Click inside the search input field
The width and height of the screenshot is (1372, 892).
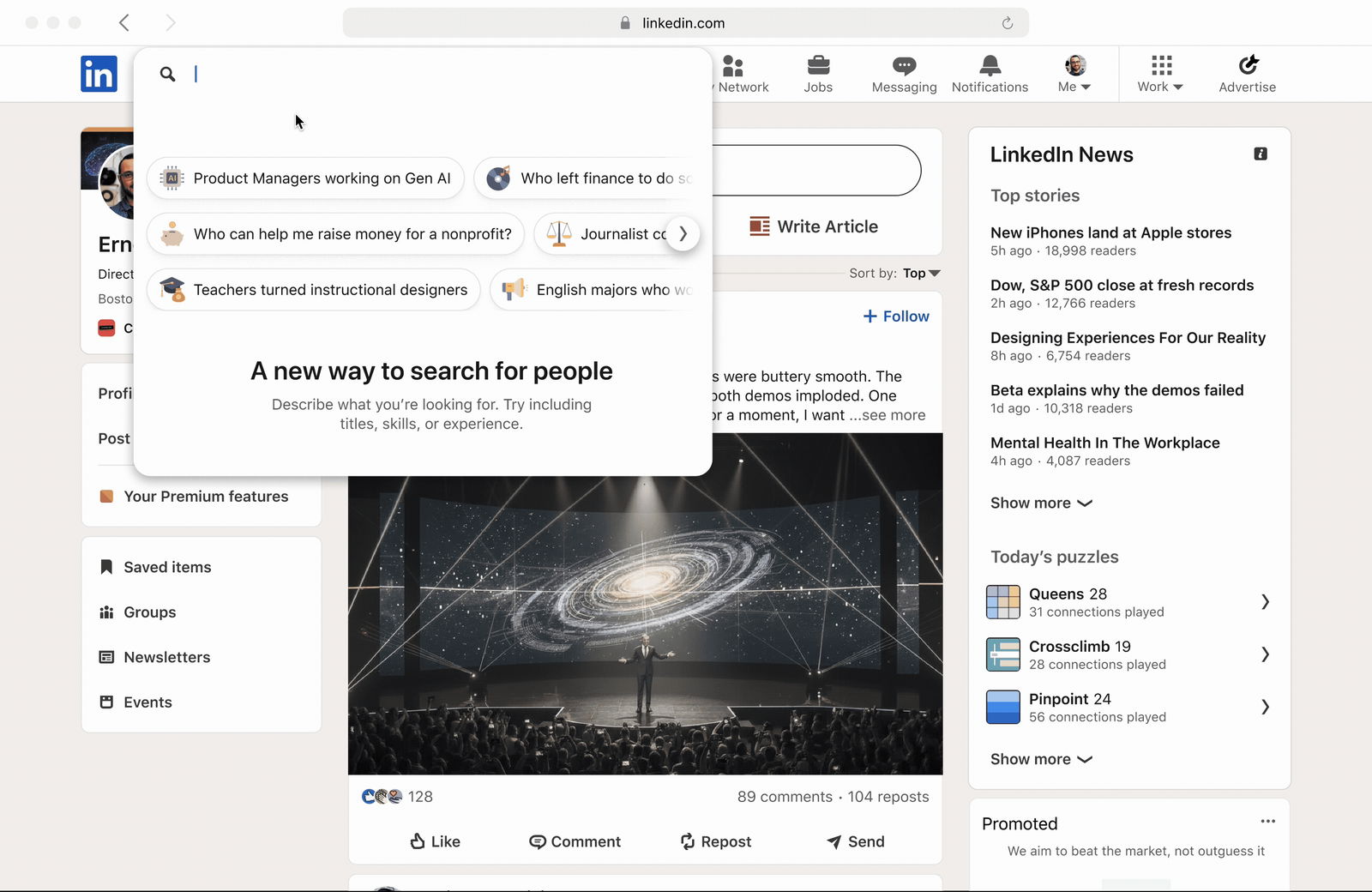[343, 74]
